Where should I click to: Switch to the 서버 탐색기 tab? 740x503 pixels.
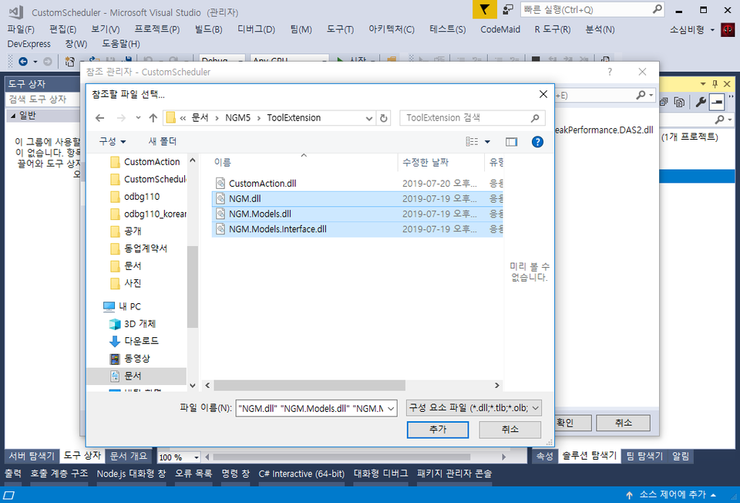(32, 456)
